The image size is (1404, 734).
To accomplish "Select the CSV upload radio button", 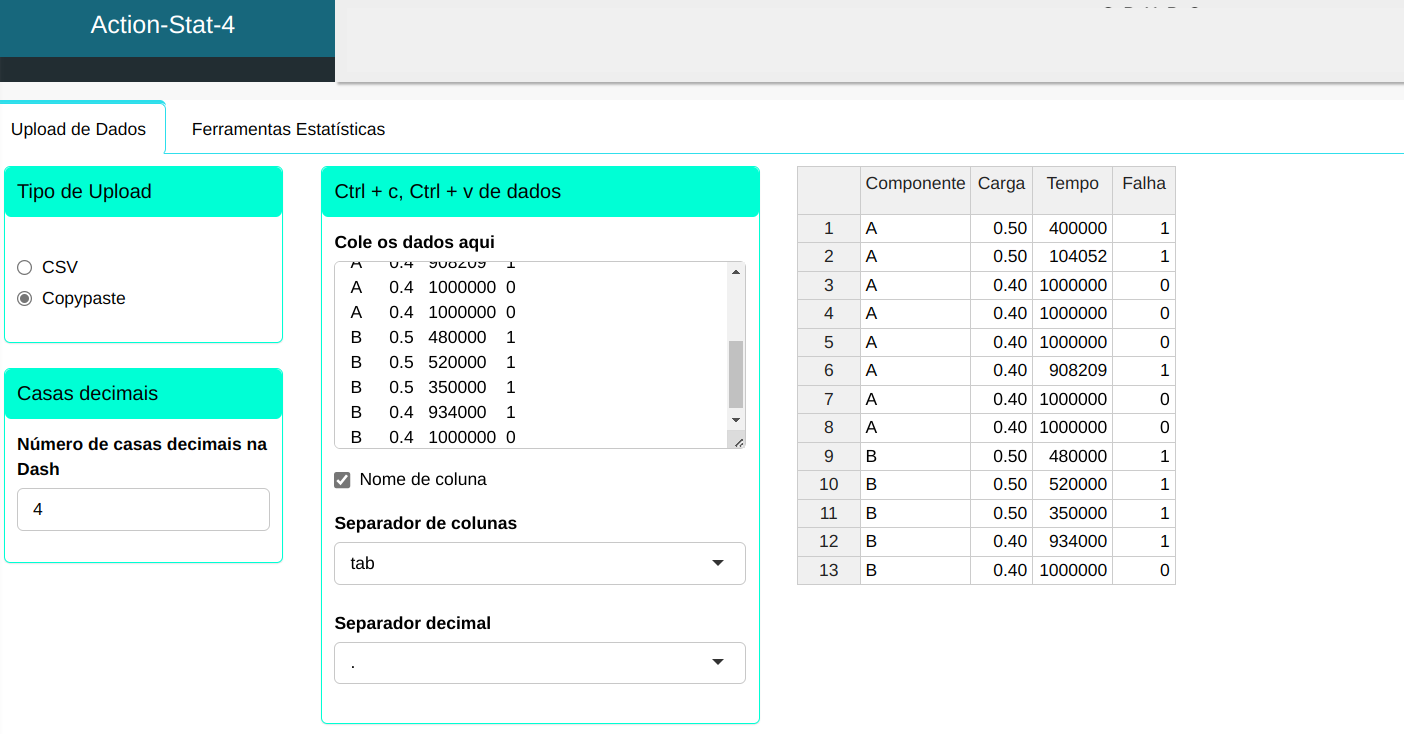I will point(25,267).
